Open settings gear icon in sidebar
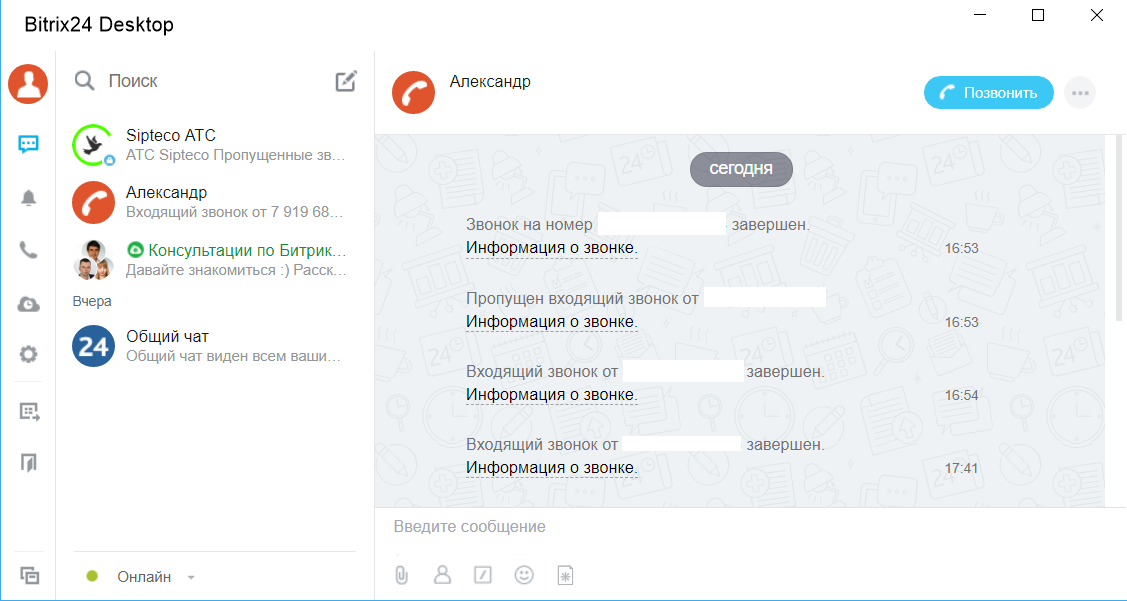This screenshot has height=601, width=1127. tap(28, 354)
